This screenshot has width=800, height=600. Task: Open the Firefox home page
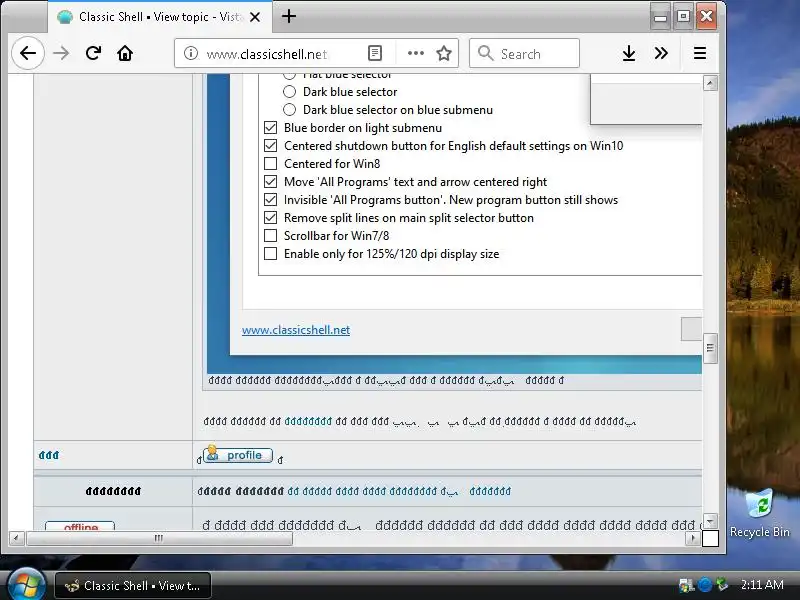click(x=125, y=53)
